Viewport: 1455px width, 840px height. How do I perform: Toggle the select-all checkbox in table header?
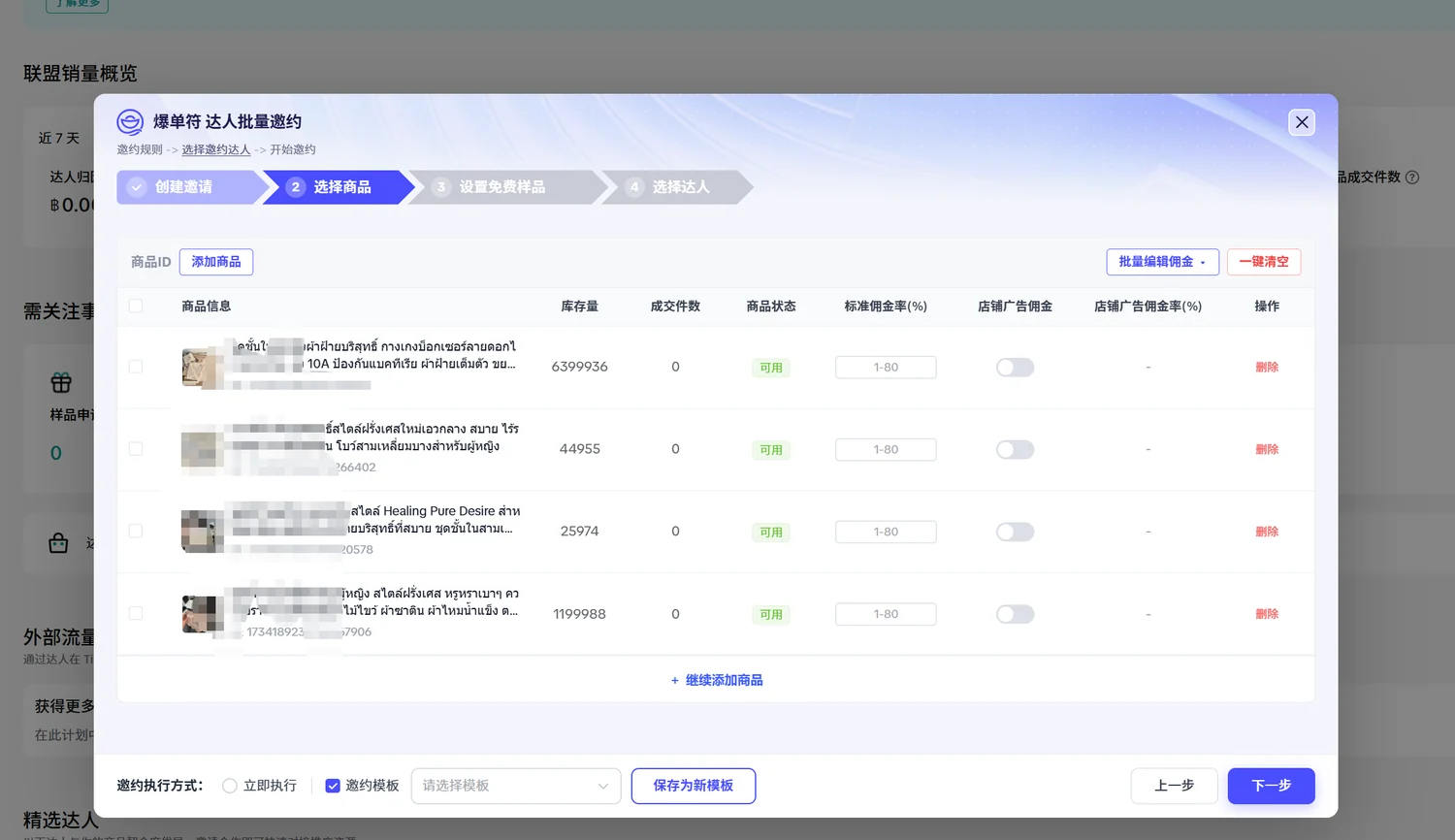pos(136,307)
